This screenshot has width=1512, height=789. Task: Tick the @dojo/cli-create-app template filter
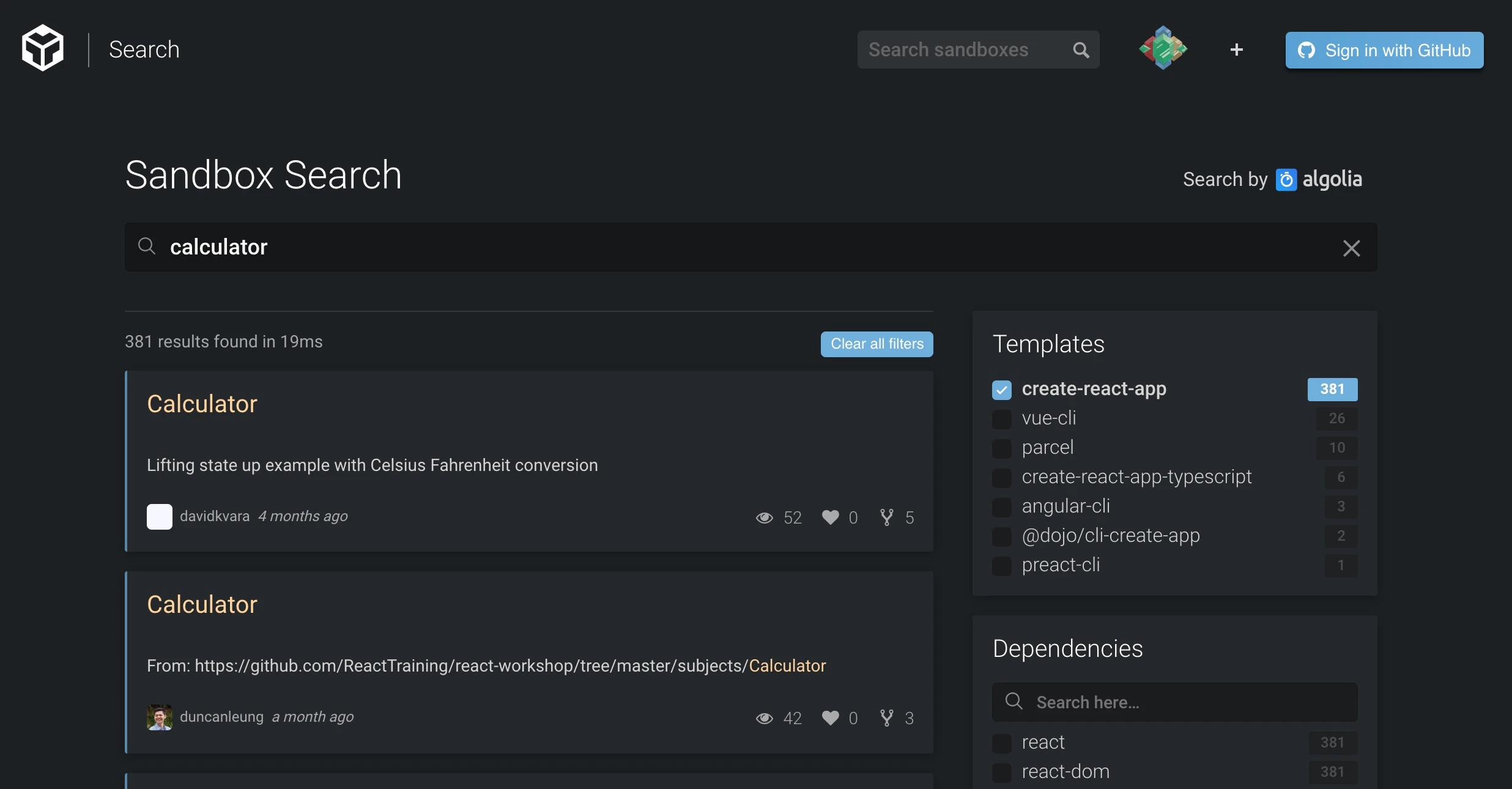(1001, 536)
